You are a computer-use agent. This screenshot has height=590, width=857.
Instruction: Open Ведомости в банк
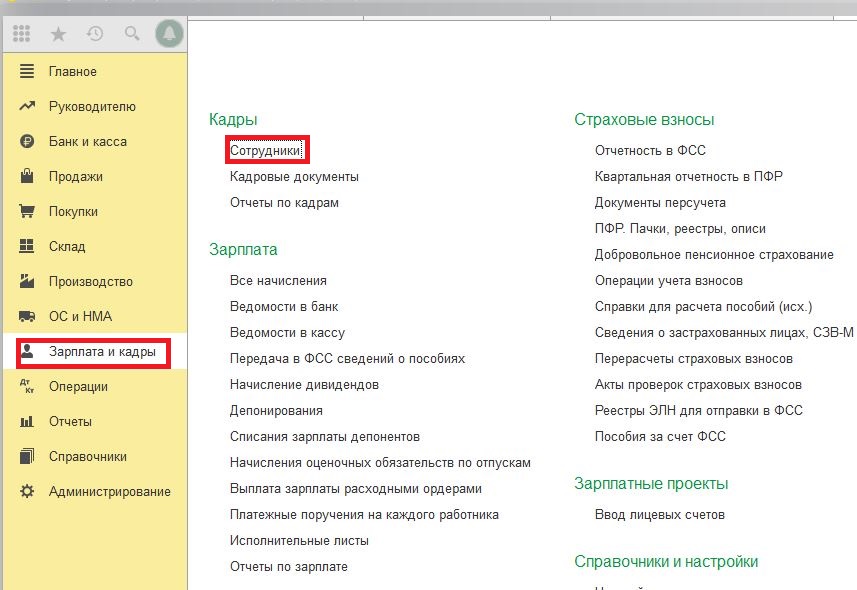pyautogui.click(x=284, y=307)
